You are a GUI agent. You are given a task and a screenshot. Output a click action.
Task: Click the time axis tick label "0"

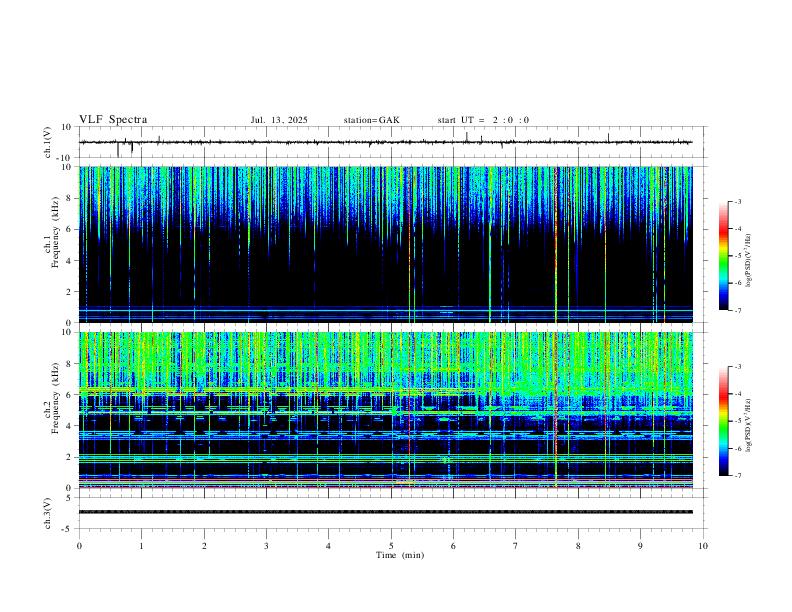pyautogui.click(x=79, y=546)
